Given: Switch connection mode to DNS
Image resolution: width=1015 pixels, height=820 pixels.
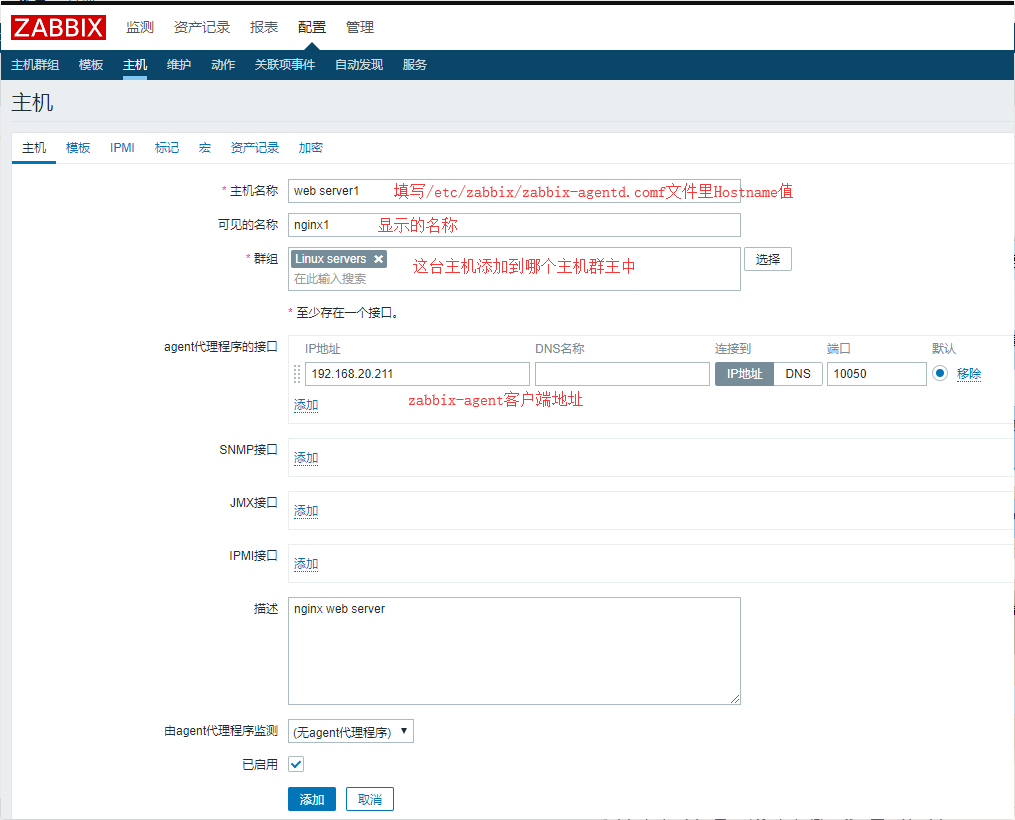Looking at the screenshot, I should point(798,374).
